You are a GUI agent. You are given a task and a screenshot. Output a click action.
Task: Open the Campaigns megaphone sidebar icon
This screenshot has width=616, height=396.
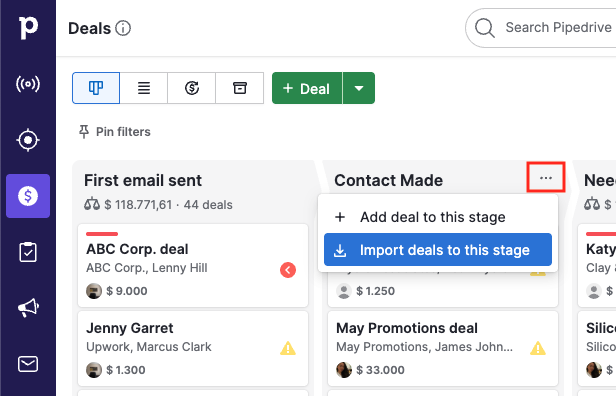(x=28, y=308)
